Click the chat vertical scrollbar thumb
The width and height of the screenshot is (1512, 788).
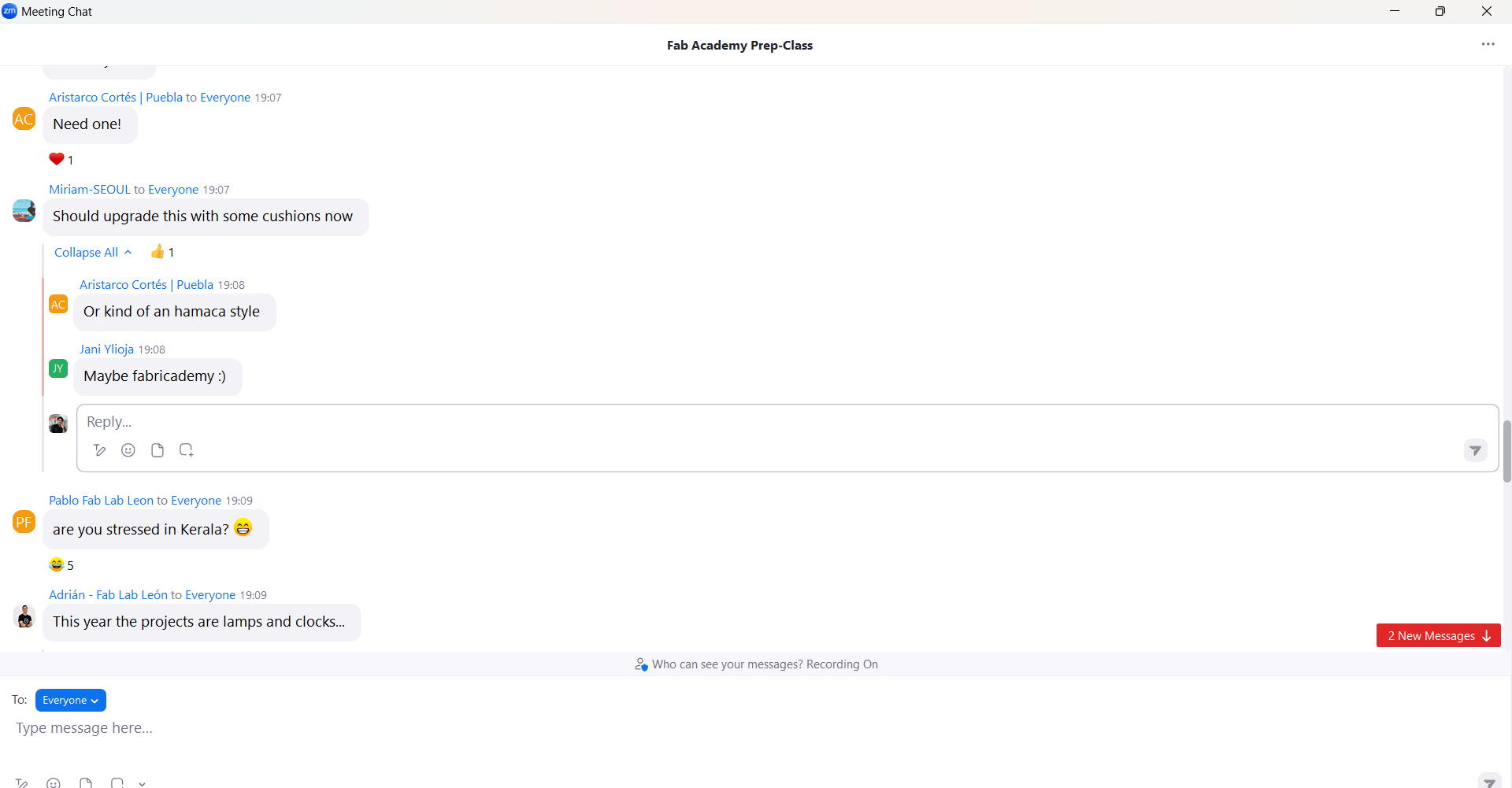1506,451
